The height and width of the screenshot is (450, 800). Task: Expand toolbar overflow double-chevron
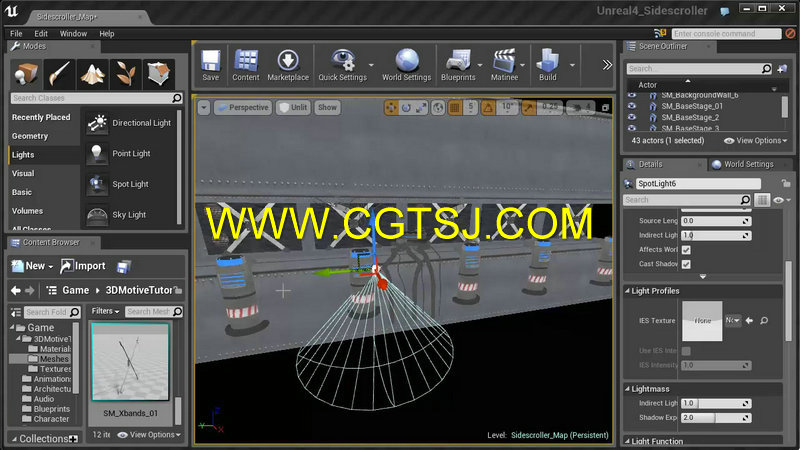pyautogui.click(x=607, y=65)
